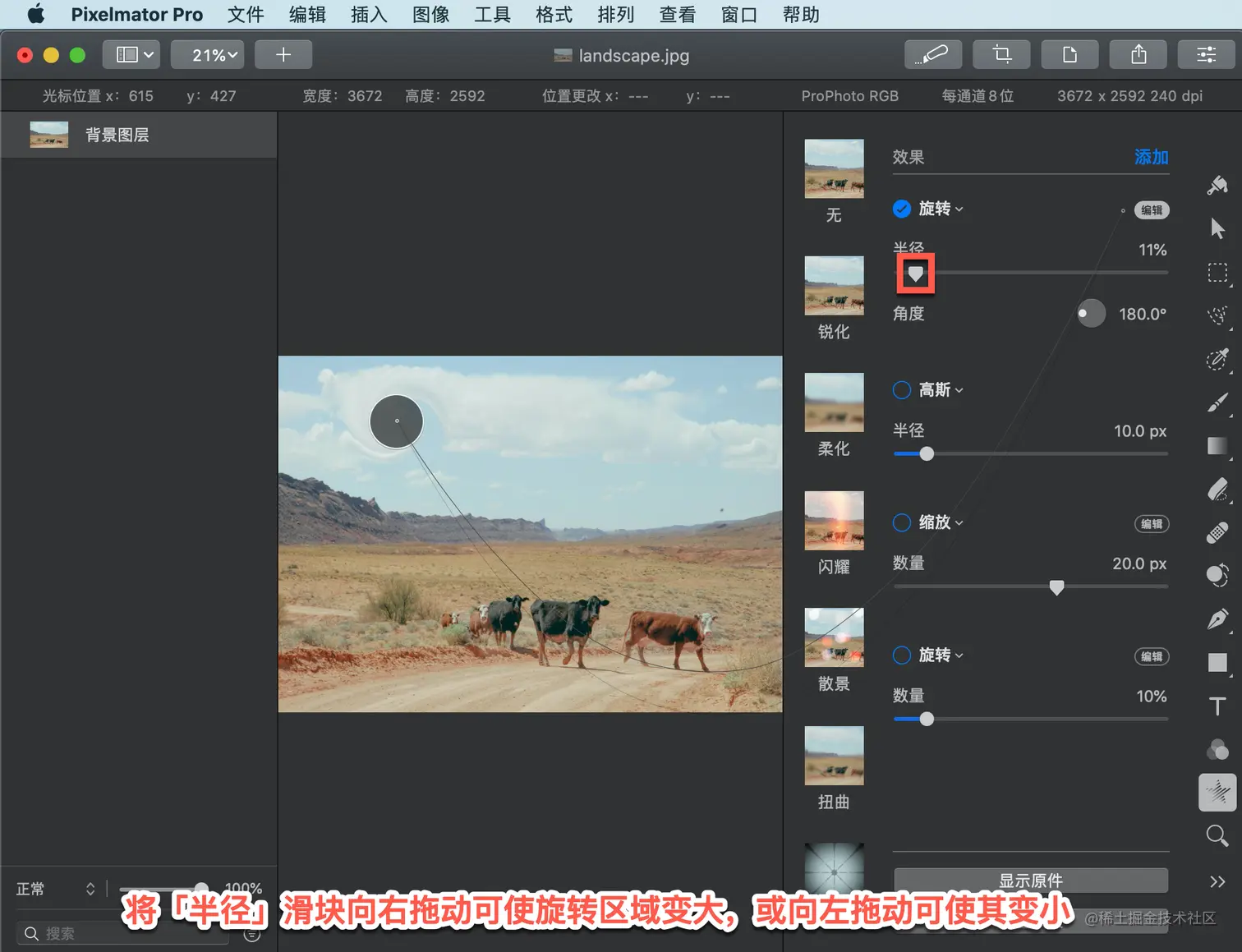Screen dimensions: 1242x952
Task: Select the Type text tool
Action: [x=1217, y=706]
